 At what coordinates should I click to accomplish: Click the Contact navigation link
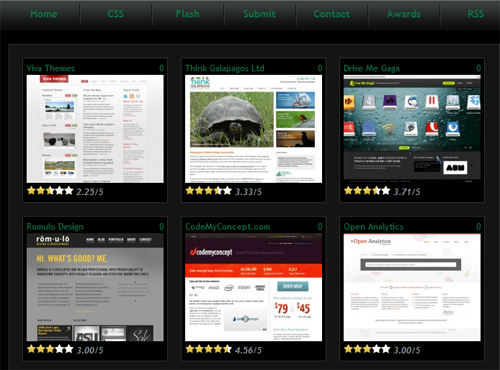tap(332, 14)
